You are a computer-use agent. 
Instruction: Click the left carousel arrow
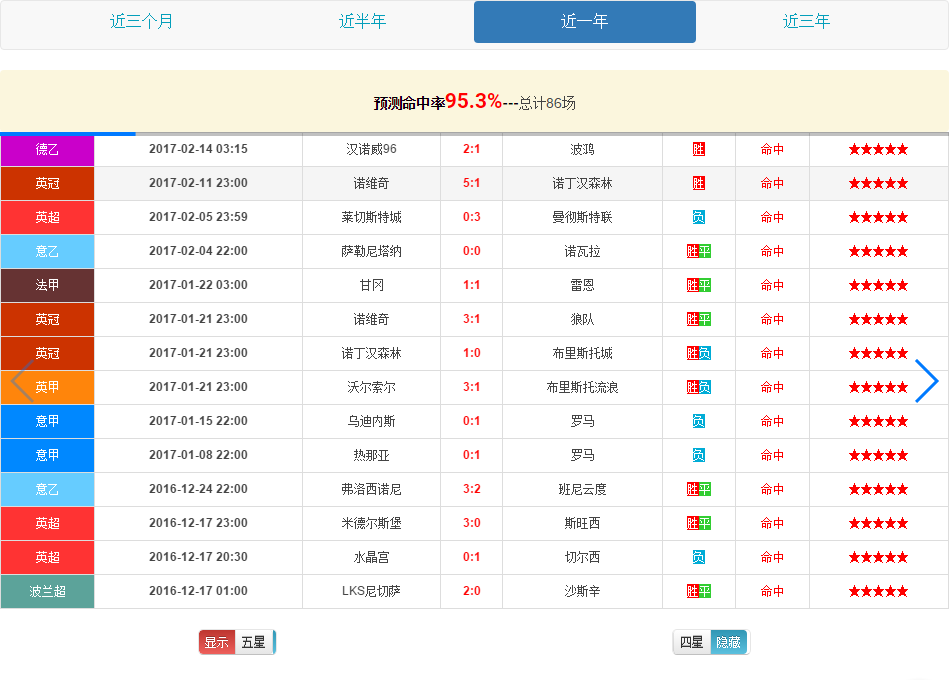(22, 381)
